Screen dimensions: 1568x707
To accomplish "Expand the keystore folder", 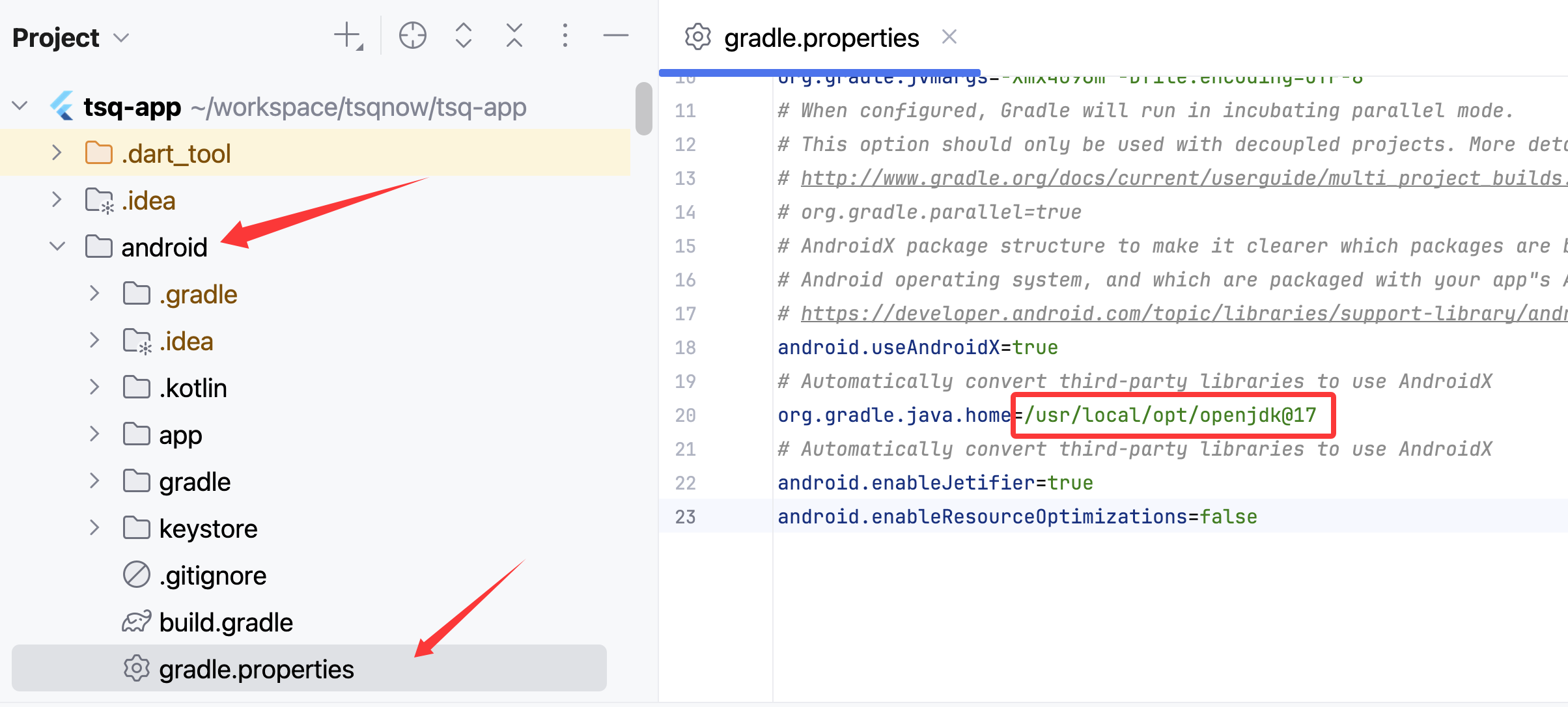I will click(x=94, y=528).
